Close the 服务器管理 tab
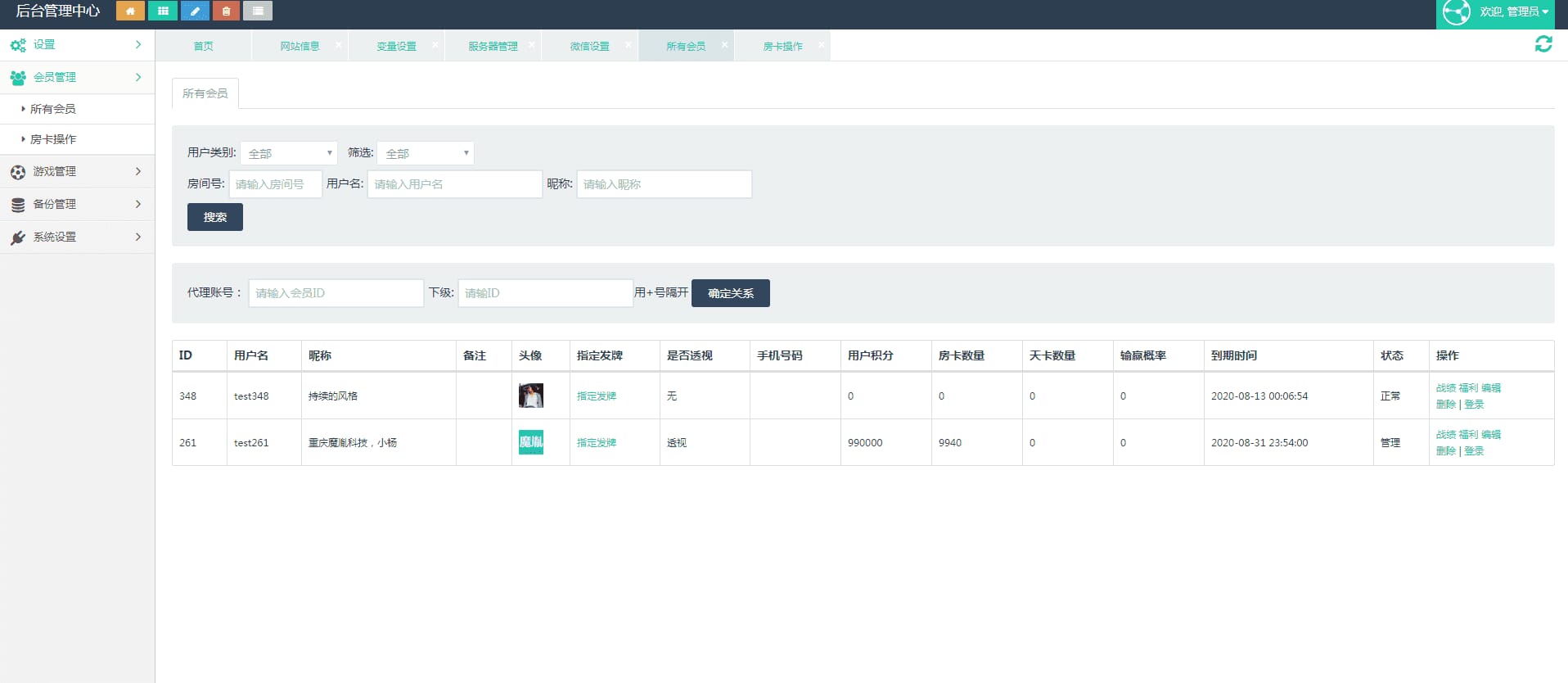Screen dimensions: 1568x683 click(x=532, y=45)
